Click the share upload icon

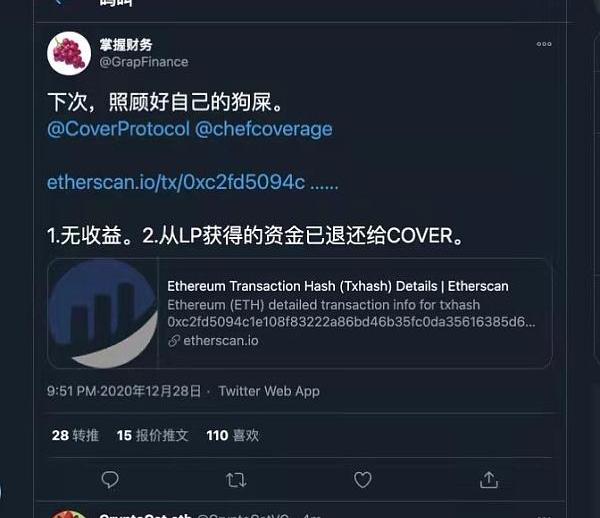pyautogui.click(x=489, y=480)
